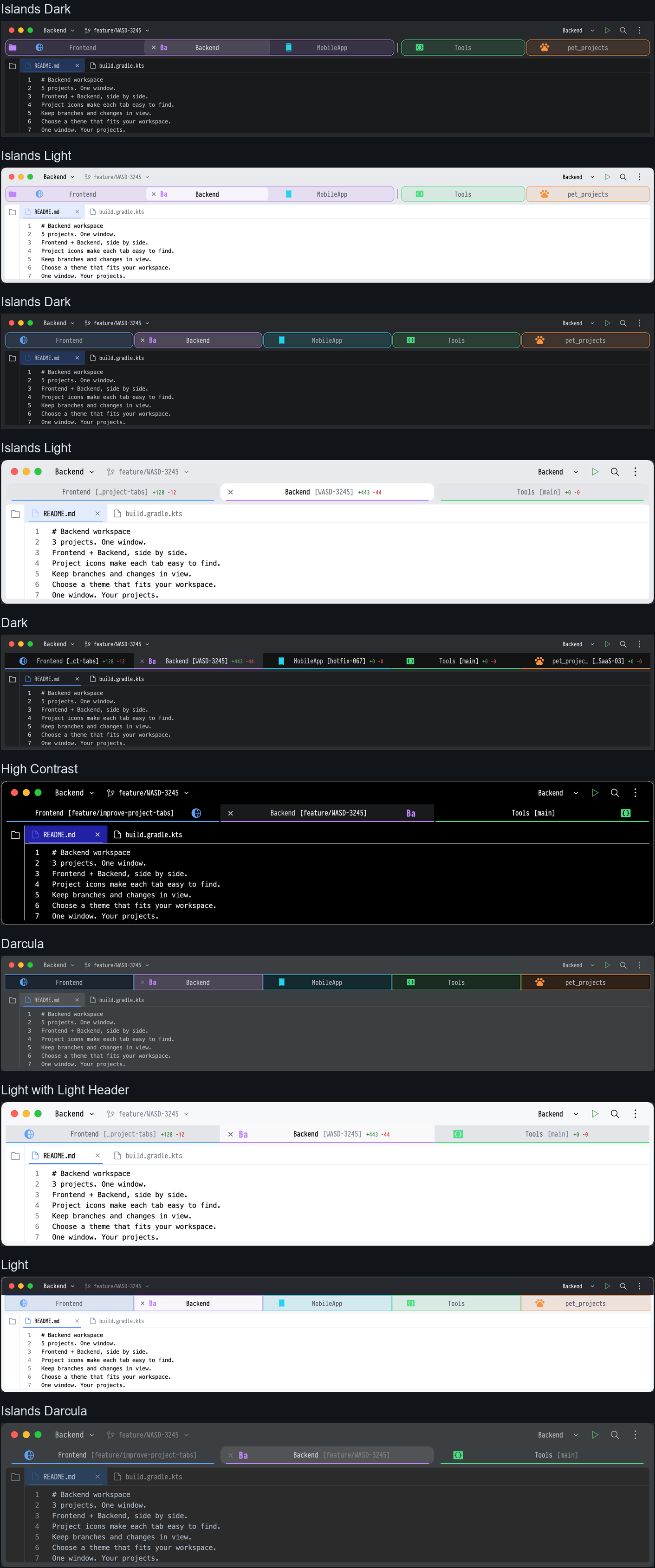Open search in the High Contrast window

point(615,792)
